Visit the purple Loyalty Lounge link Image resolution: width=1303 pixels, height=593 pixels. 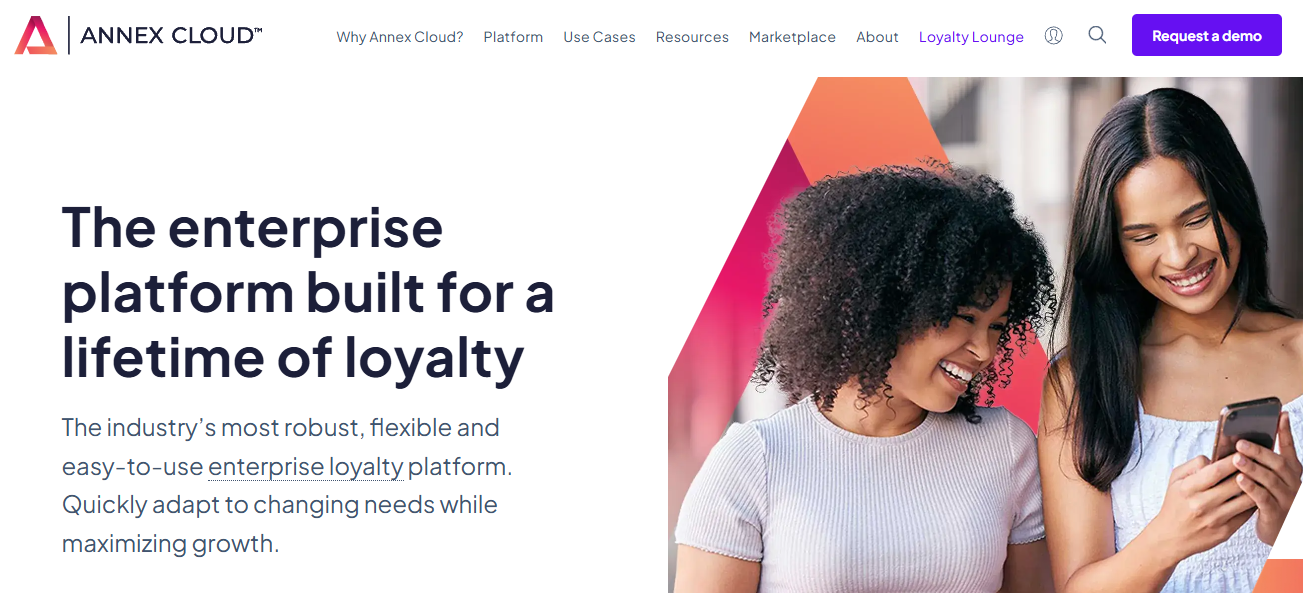(971, 37)
